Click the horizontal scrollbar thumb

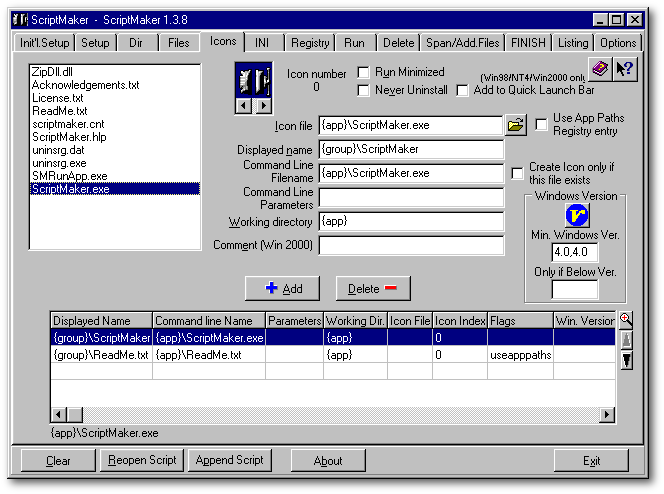click(x=75, y=414)
